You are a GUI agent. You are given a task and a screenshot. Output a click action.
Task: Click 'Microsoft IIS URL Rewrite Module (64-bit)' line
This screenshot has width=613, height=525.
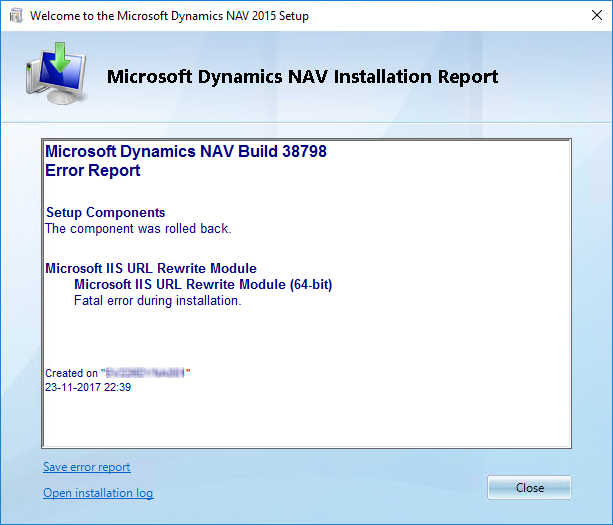[203, 285]
